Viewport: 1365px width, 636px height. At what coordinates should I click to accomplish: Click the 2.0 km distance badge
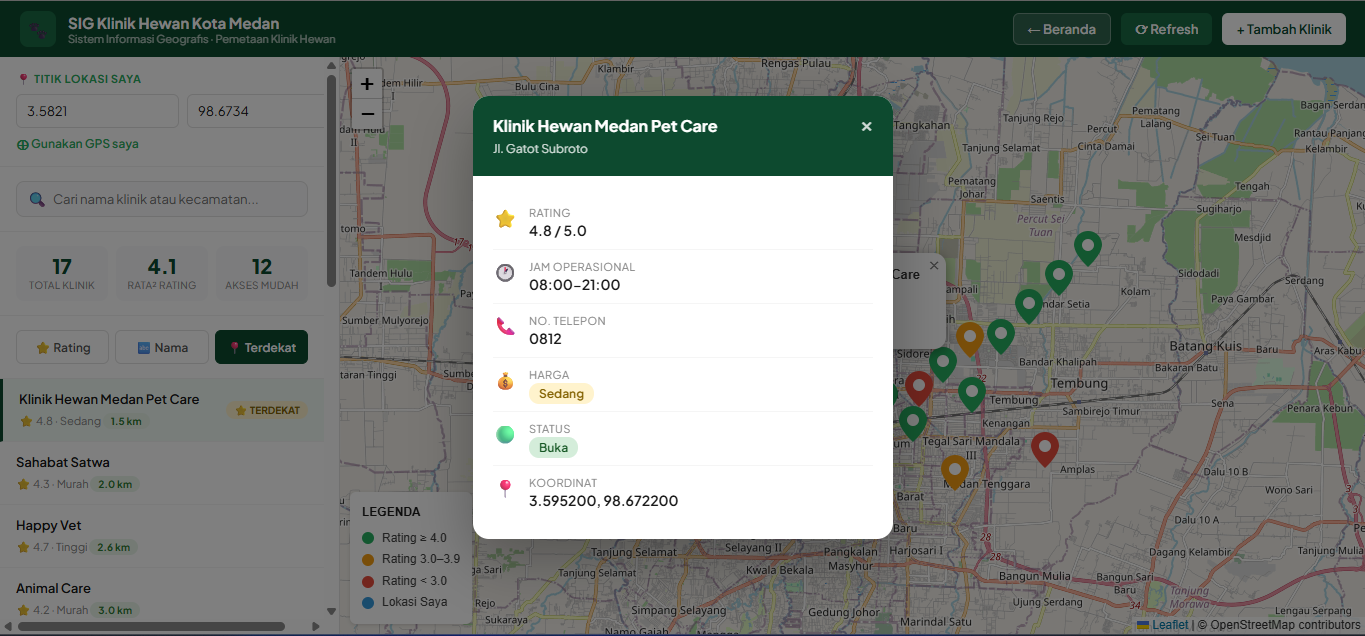[x=116, y=484]
